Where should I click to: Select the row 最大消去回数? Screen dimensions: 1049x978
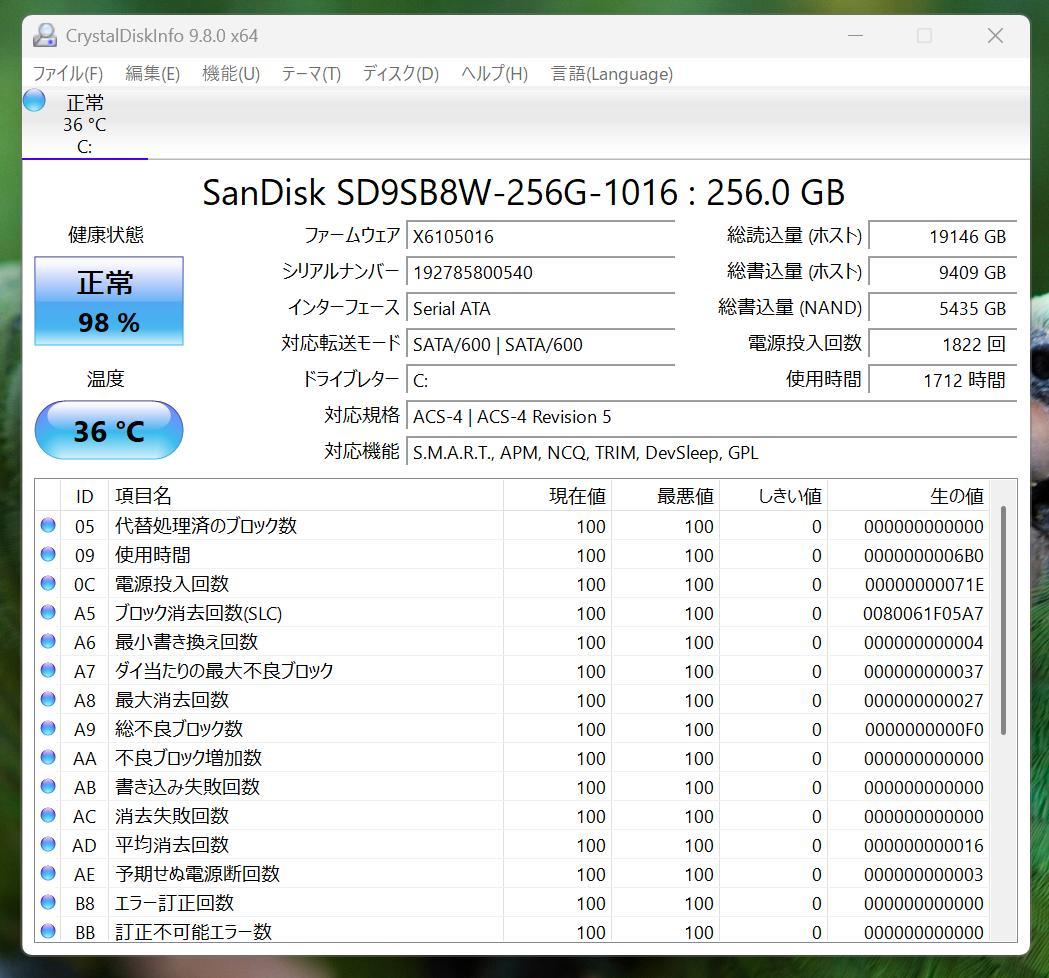[x=512, y=700]
